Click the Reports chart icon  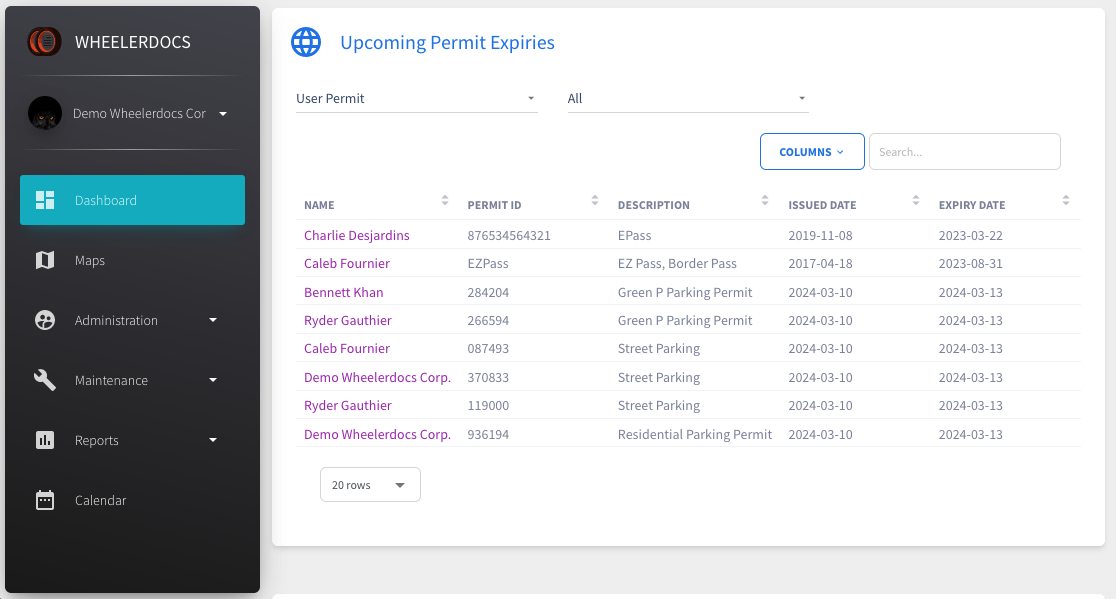[45, 440]
